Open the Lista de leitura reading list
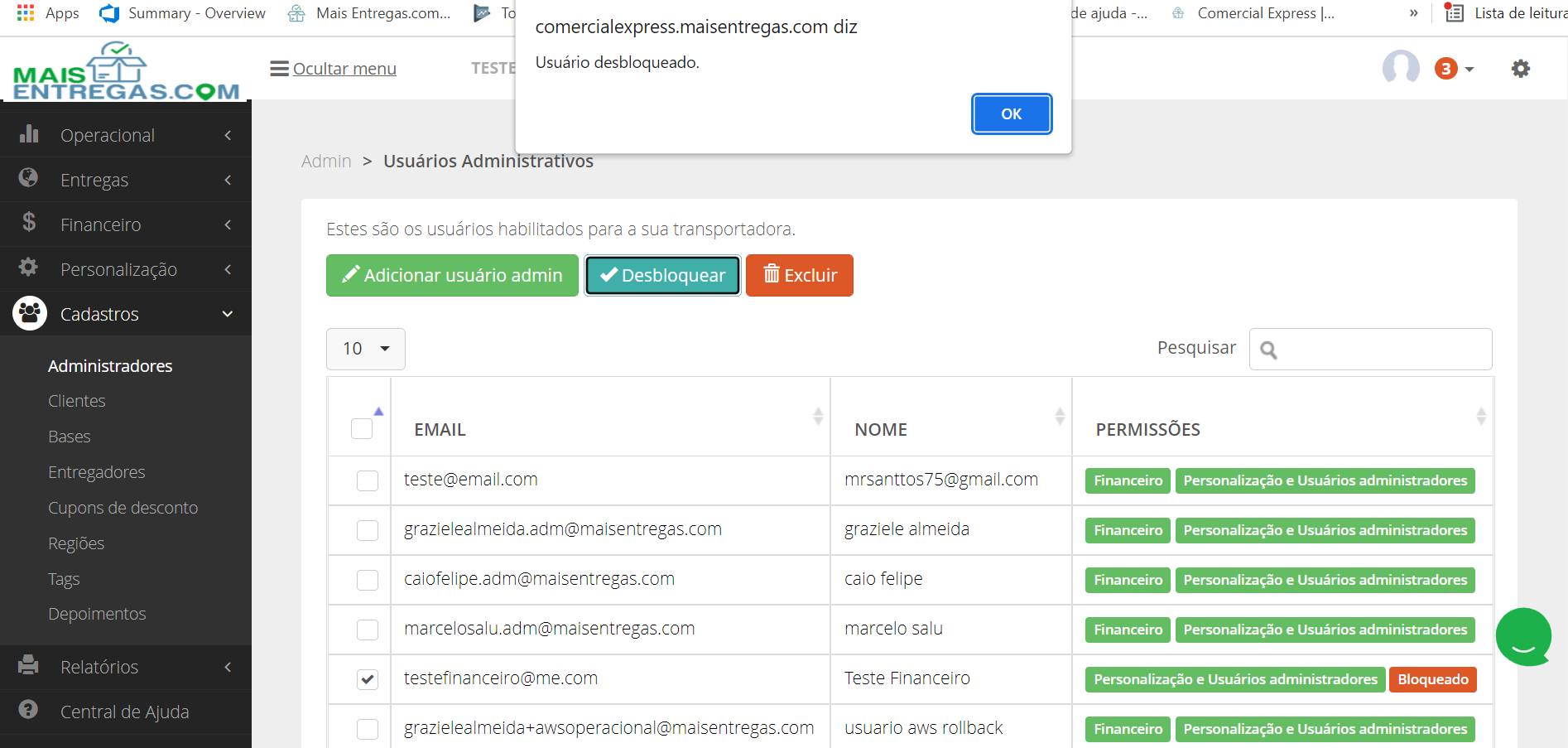This screenshot has width=1568, height=748. 1506,13
